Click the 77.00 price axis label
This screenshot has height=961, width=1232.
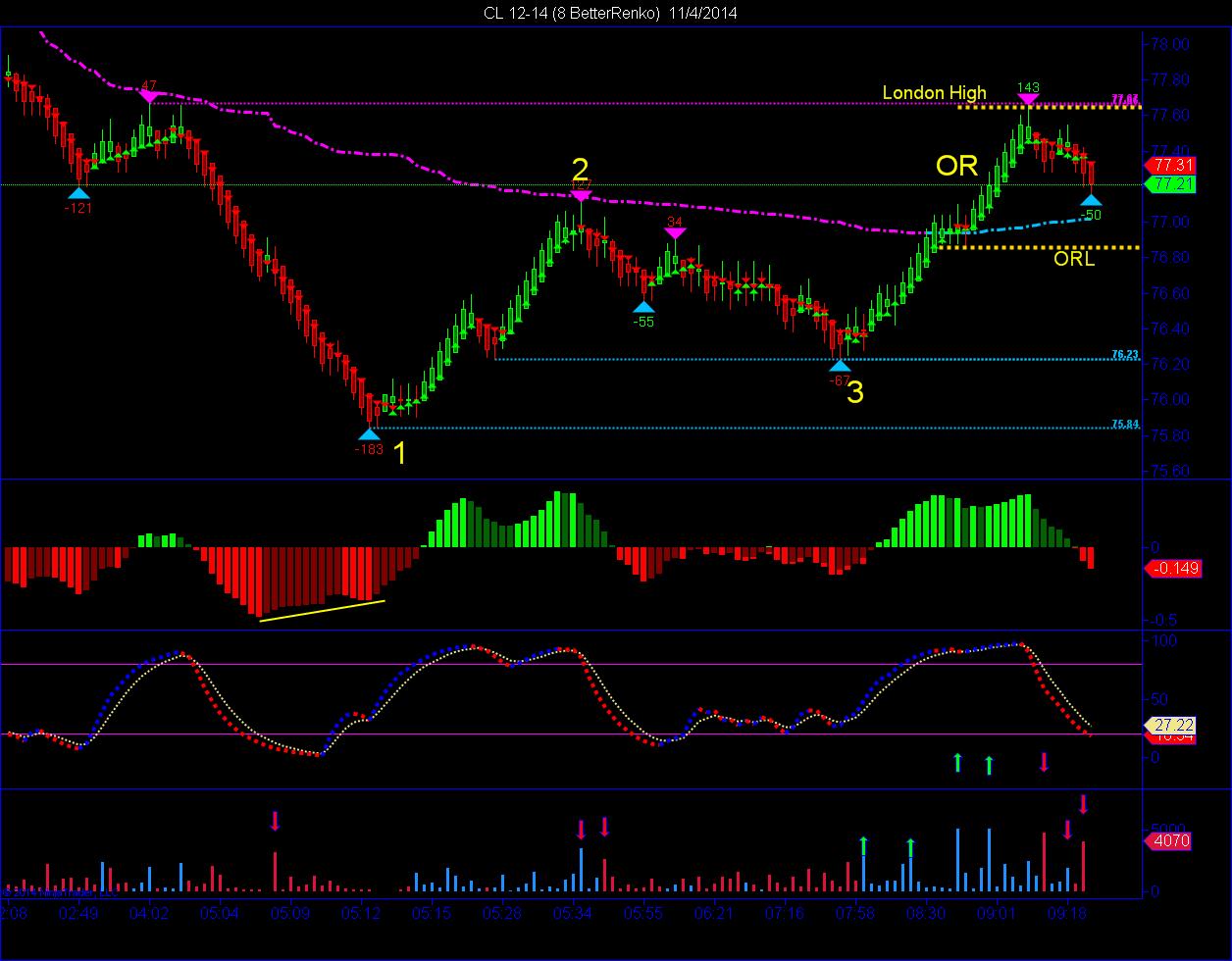coord(1172,223)
